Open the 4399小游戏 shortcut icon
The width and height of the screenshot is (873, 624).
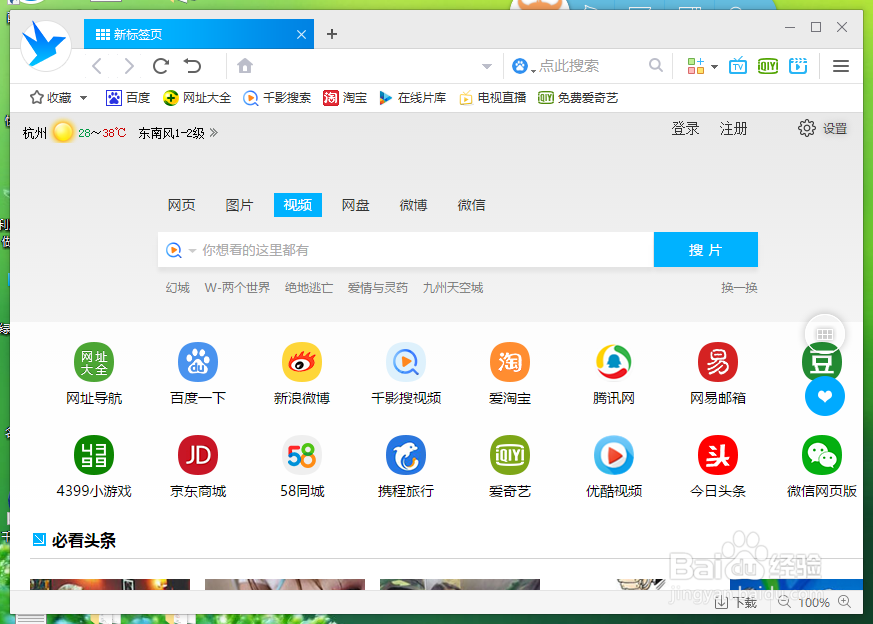coord(94,455)
